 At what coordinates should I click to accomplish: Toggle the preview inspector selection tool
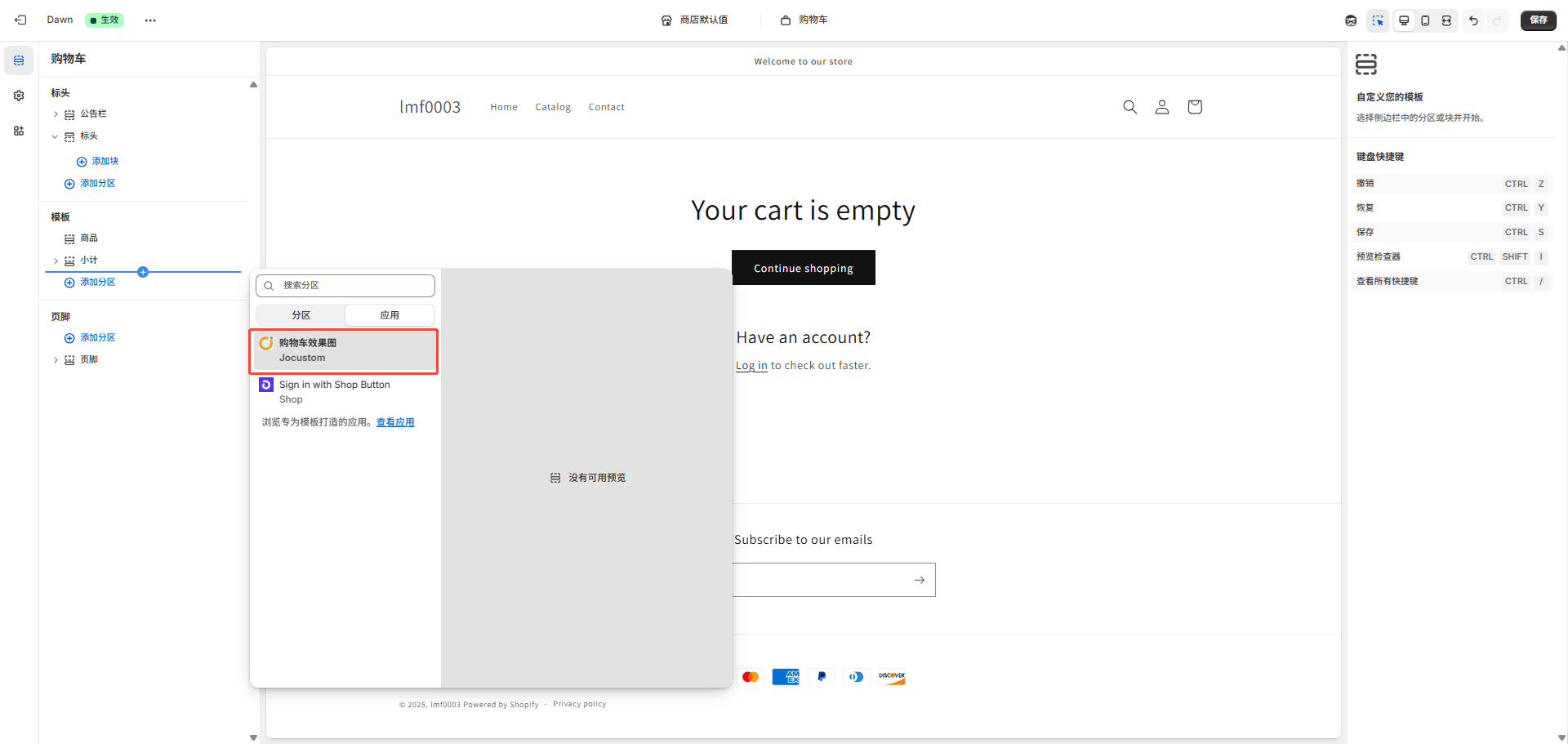click(x=1378, y=20)
